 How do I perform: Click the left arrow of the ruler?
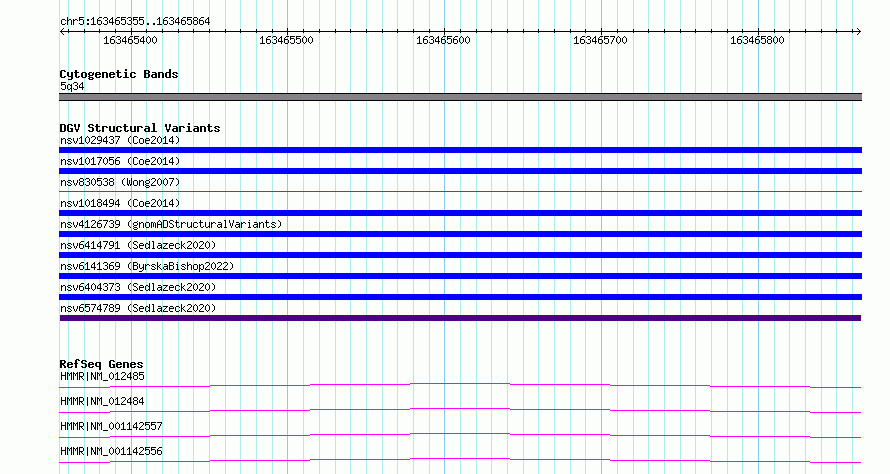coord(63,32)
